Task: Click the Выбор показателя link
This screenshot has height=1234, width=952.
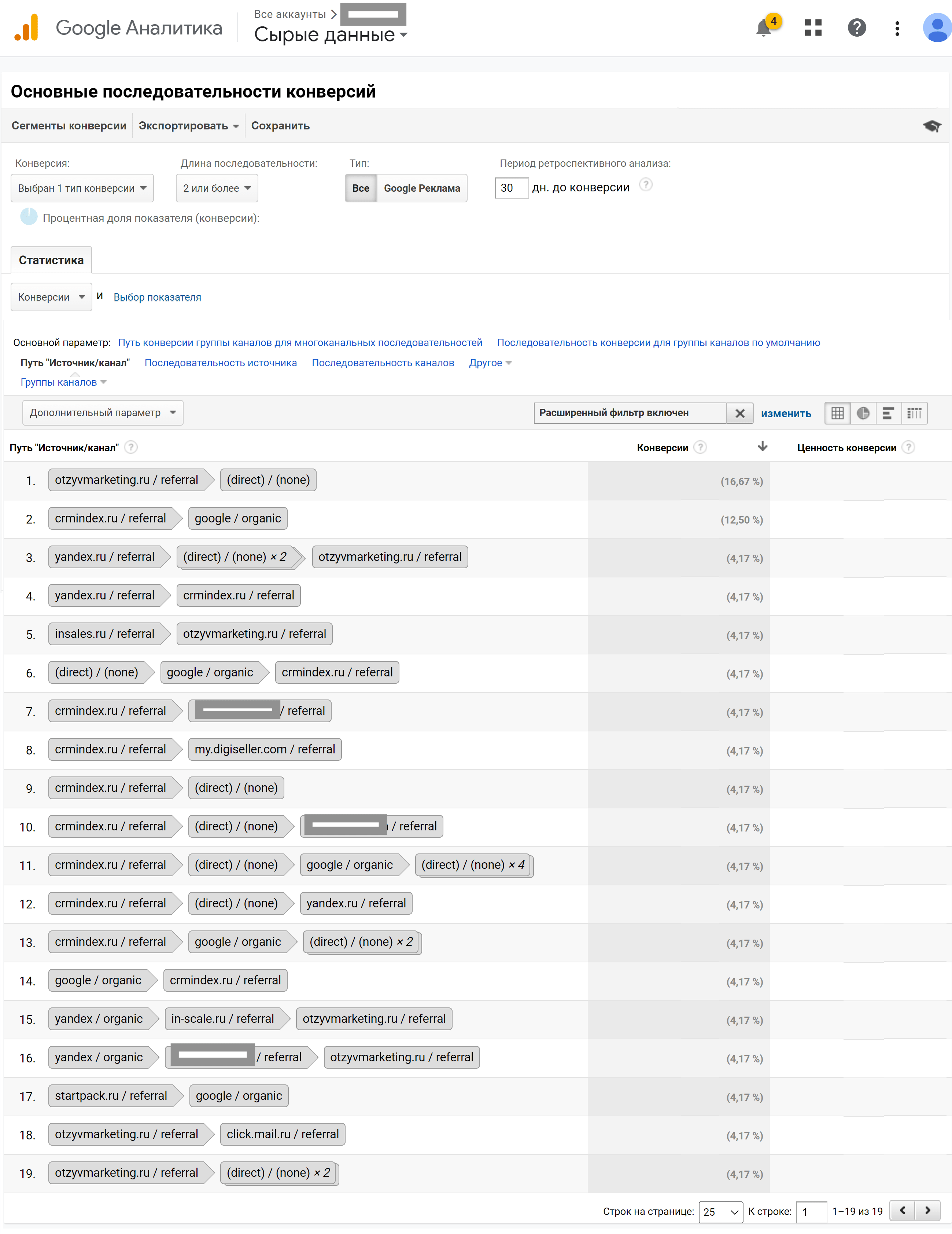Action: (157, 297)
